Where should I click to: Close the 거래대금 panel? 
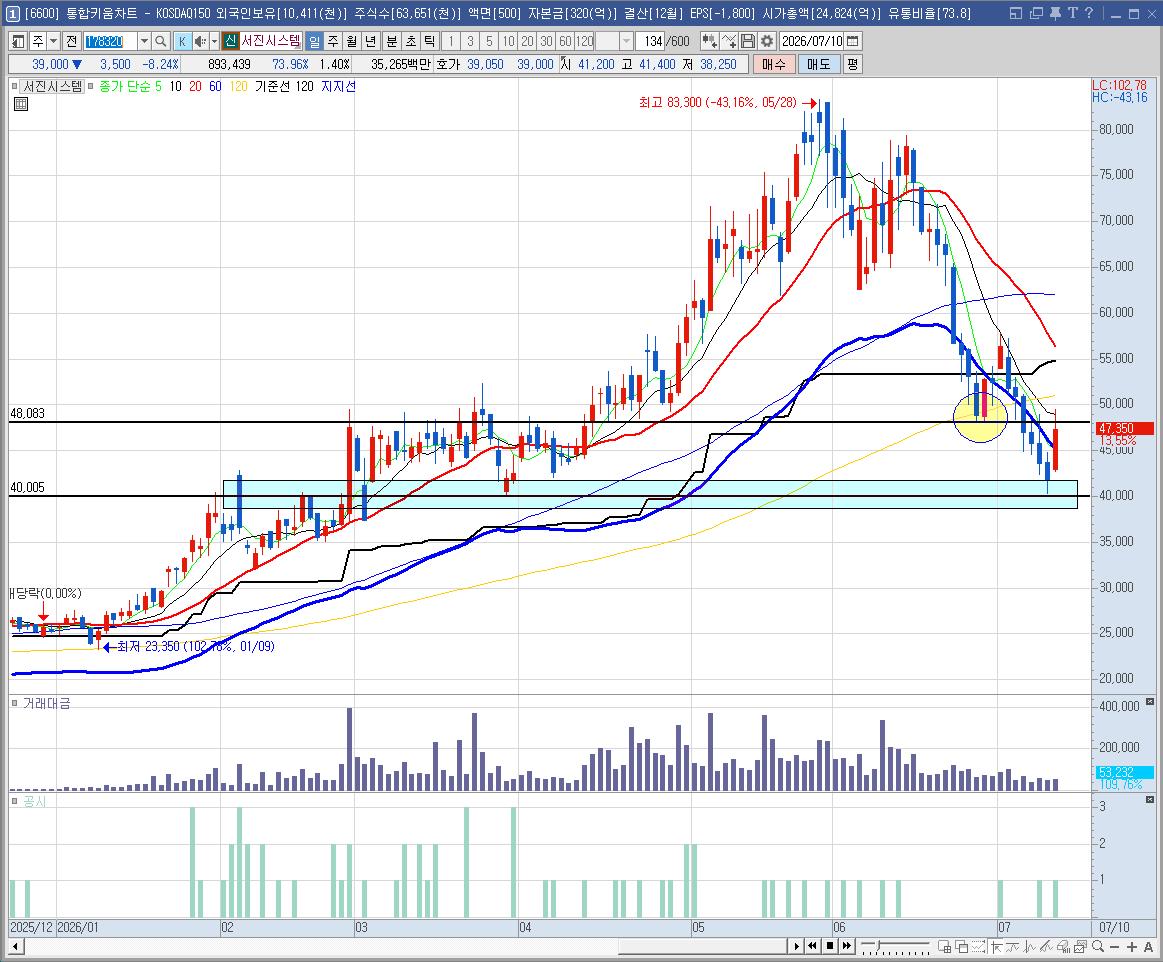coord(1150,701)
